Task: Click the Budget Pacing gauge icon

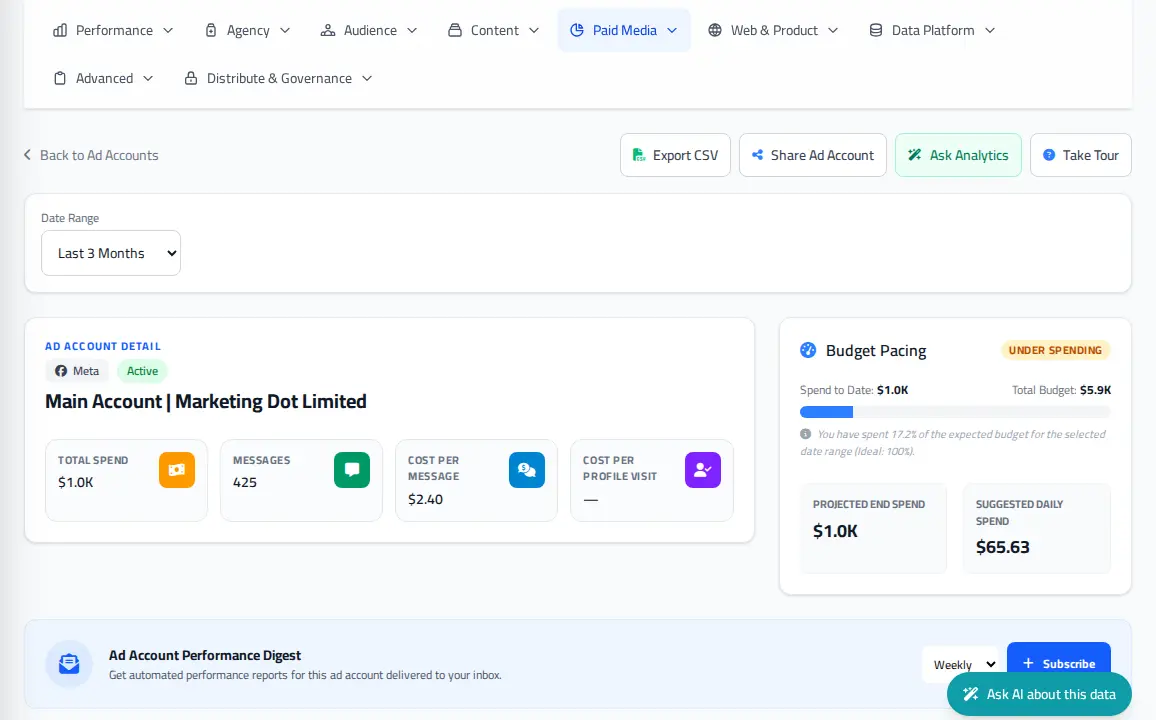Action: click(808, 350)
